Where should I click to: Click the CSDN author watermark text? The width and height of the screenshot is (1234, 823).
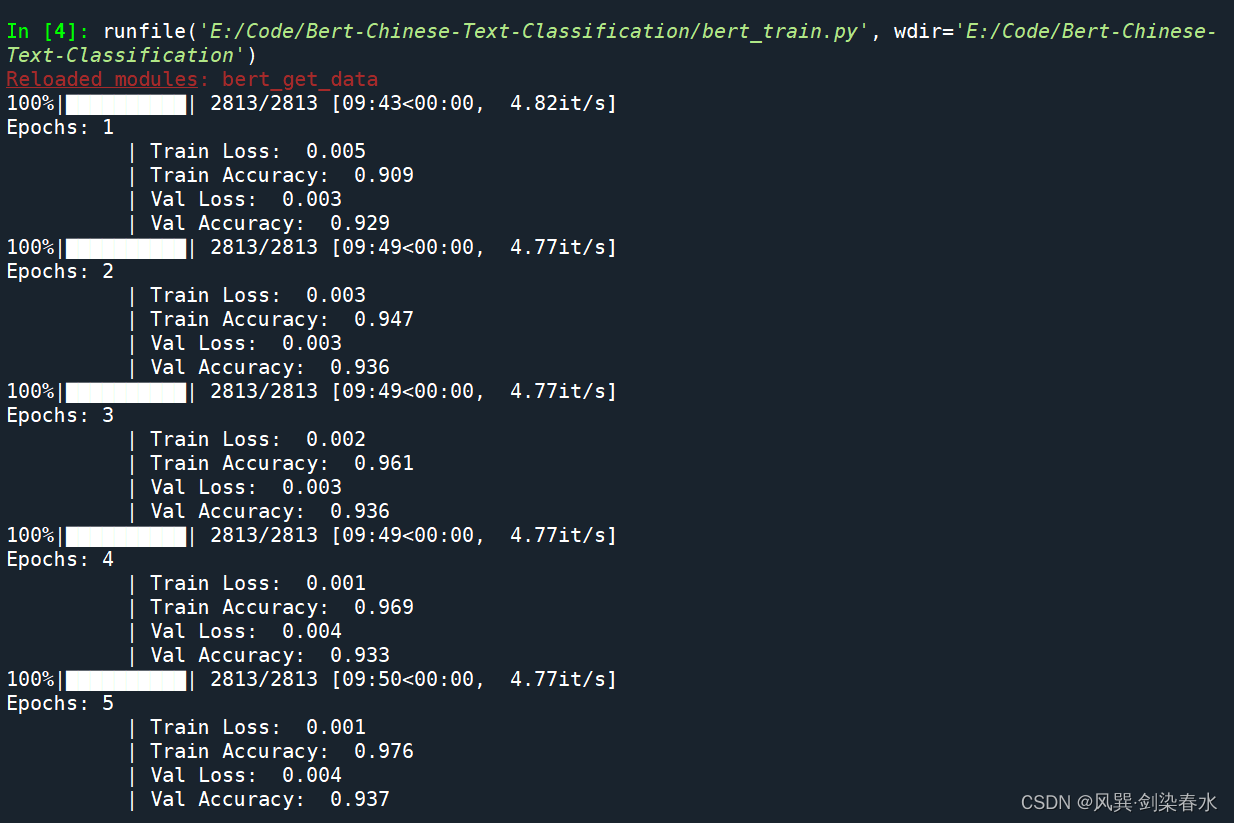[1118, 802]
